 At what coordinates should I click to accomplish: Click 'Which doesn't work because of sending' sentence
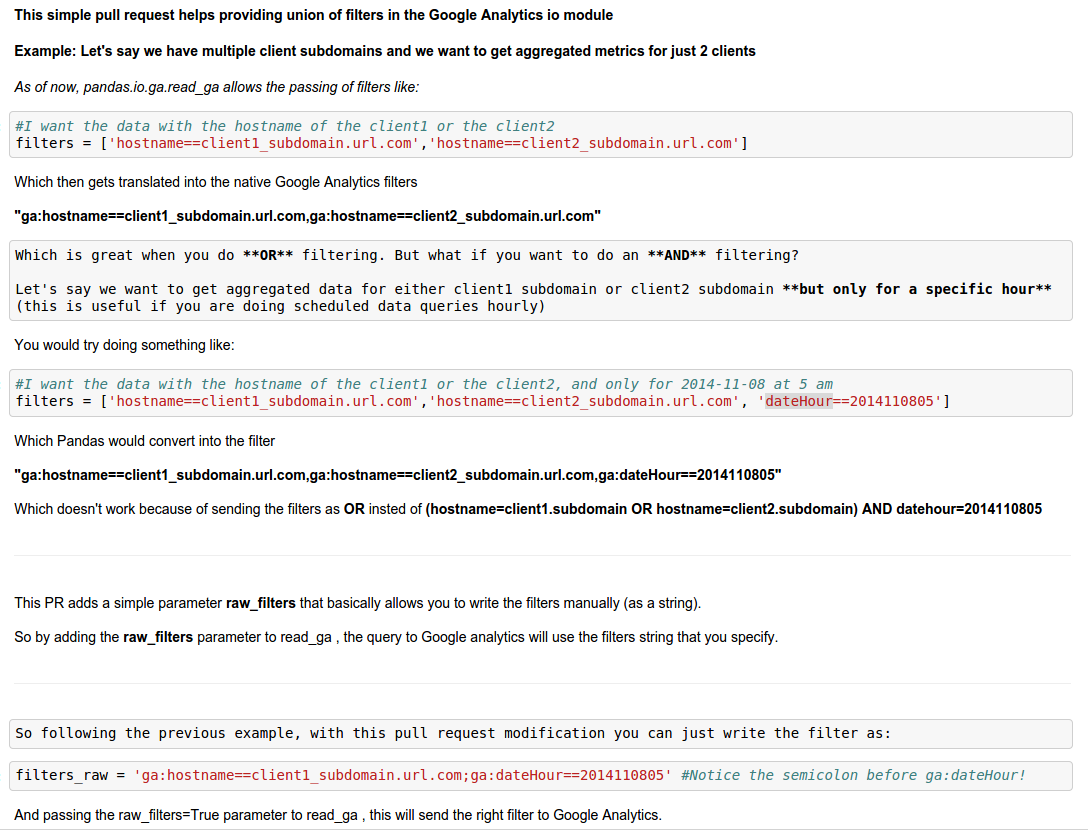pos(528,509)
